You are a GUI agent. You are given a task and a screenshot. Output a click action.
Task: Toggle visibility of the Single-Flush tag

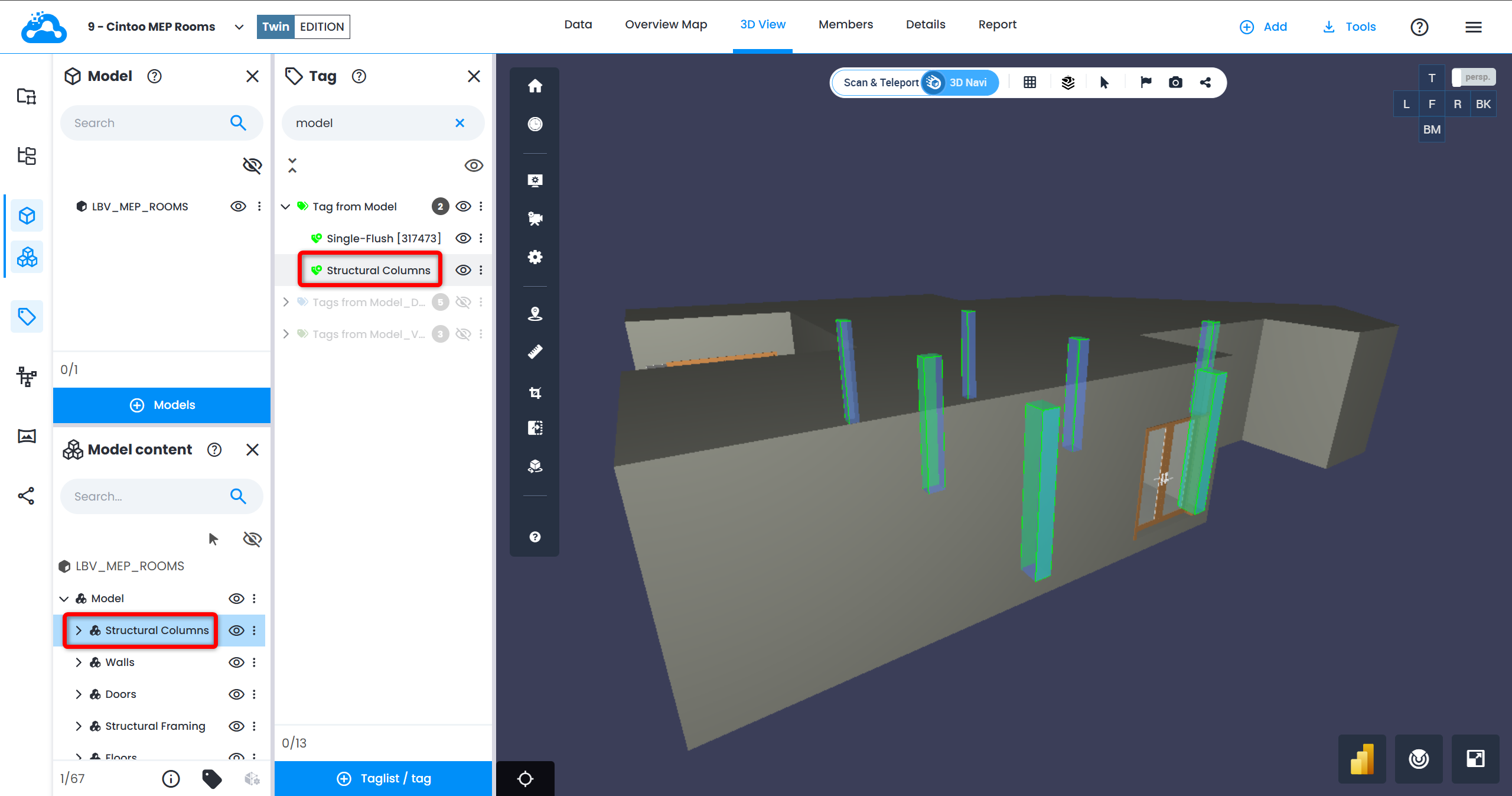click(463, 238)
